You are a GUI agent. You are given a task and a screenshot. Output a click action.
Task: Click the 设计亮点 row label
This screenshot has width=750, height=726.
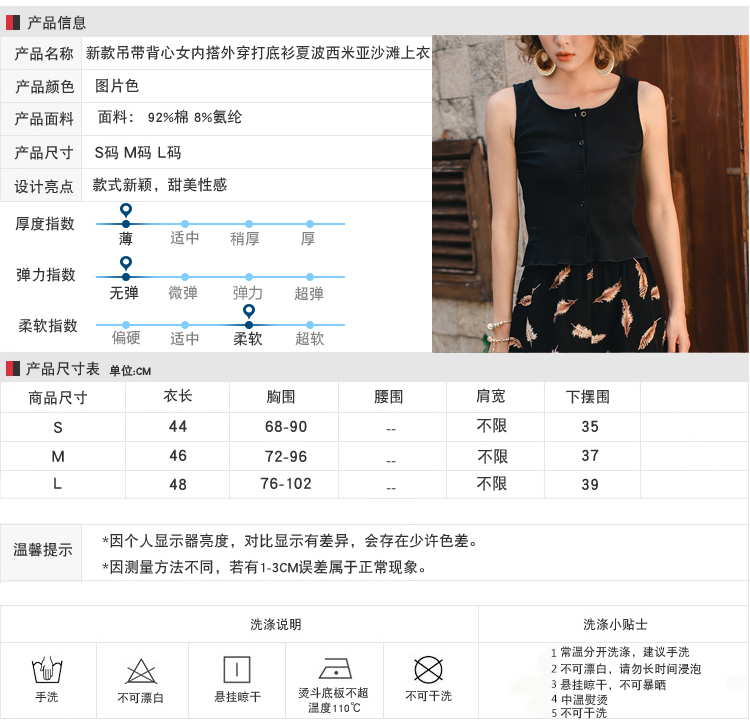tap(44, 187)
